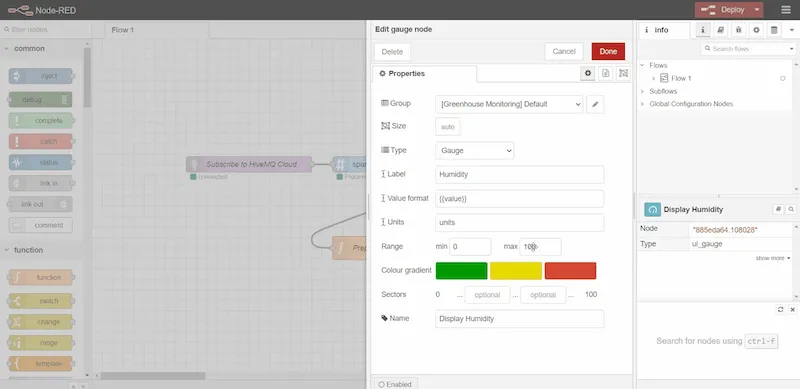Open the context data database tab
Screen dimensions: 800x389
coord(774,30)
